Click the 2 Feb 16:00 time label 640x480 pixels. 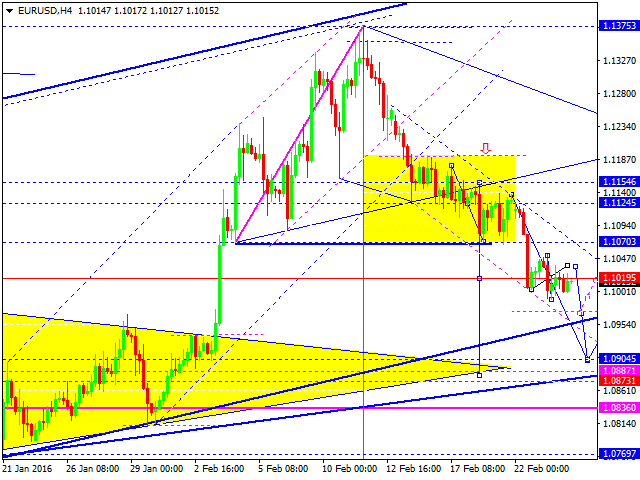[x=219, y=469]
